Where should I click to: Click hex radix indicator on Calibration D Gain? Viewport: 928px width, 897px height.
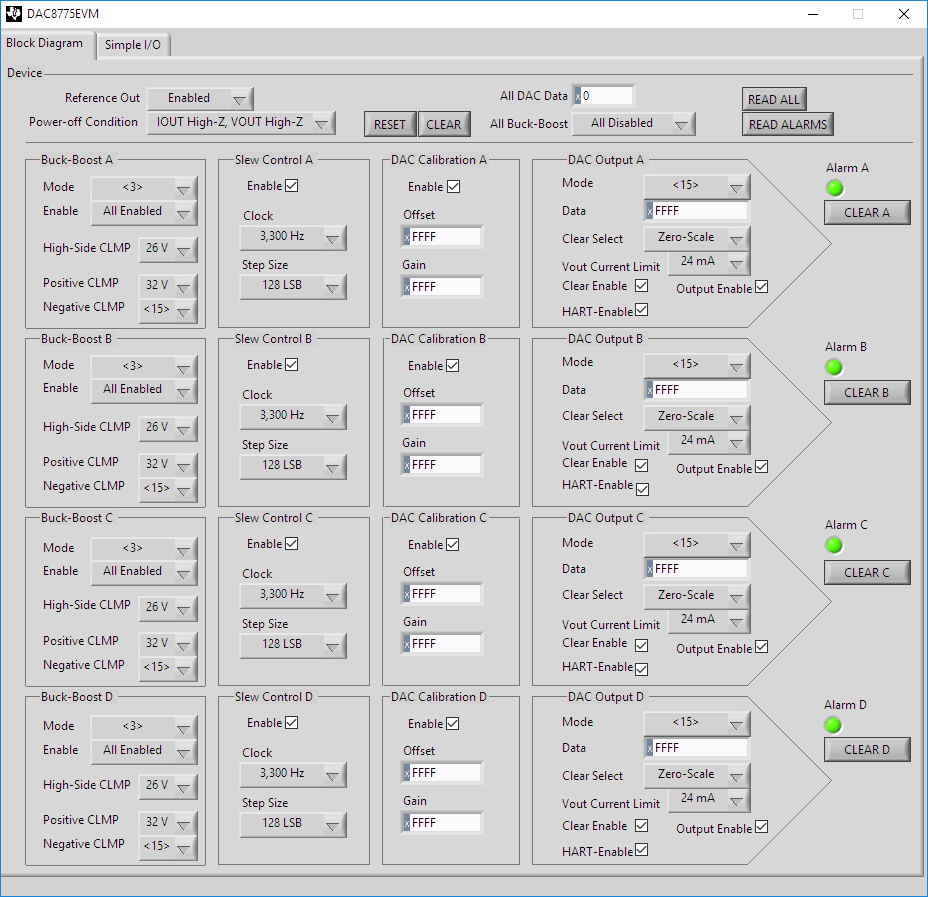(x=407, y=823)
